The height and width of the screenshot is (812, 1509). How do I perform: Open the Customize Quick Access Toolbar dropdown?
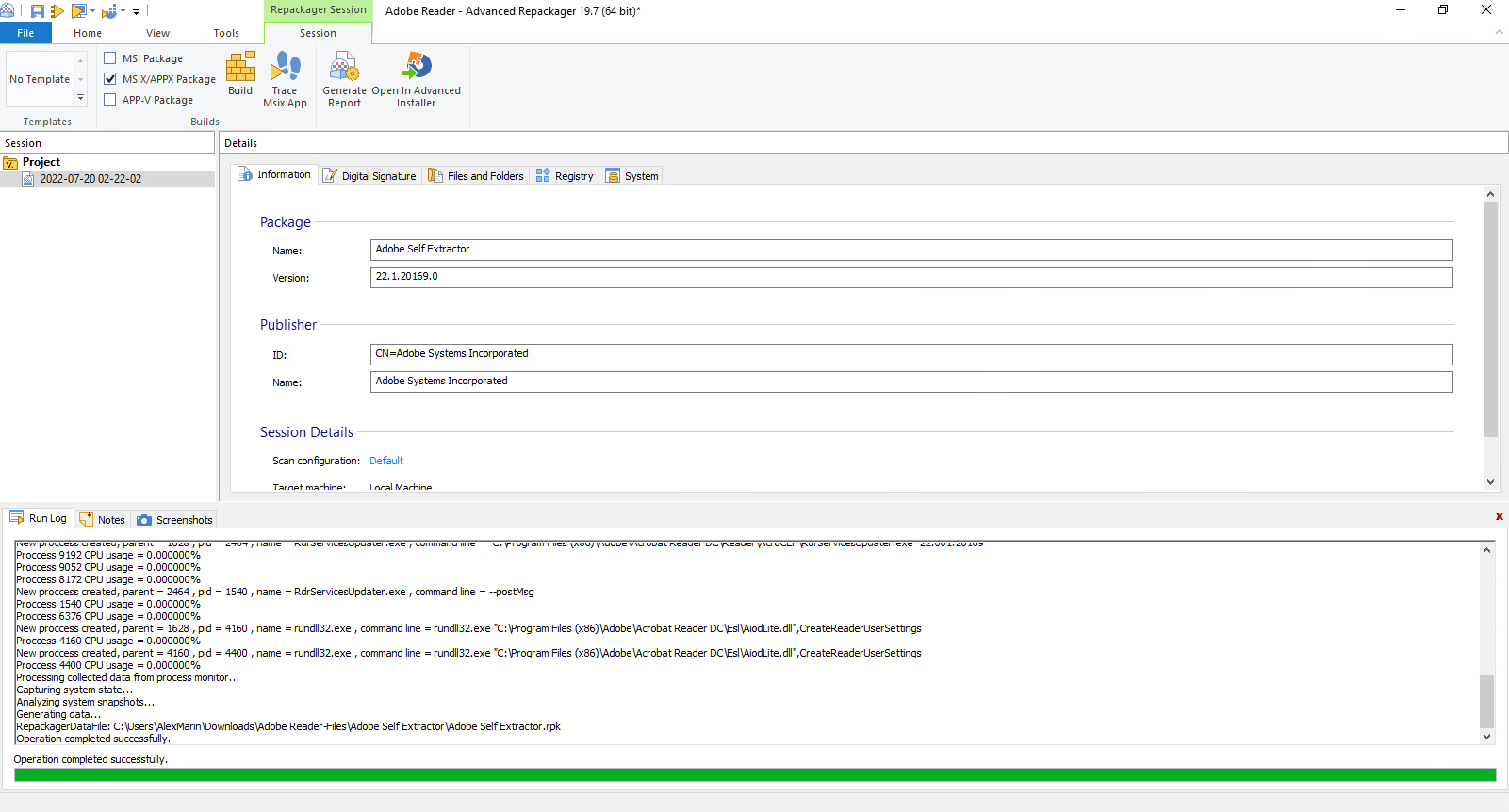click(136, 11)
